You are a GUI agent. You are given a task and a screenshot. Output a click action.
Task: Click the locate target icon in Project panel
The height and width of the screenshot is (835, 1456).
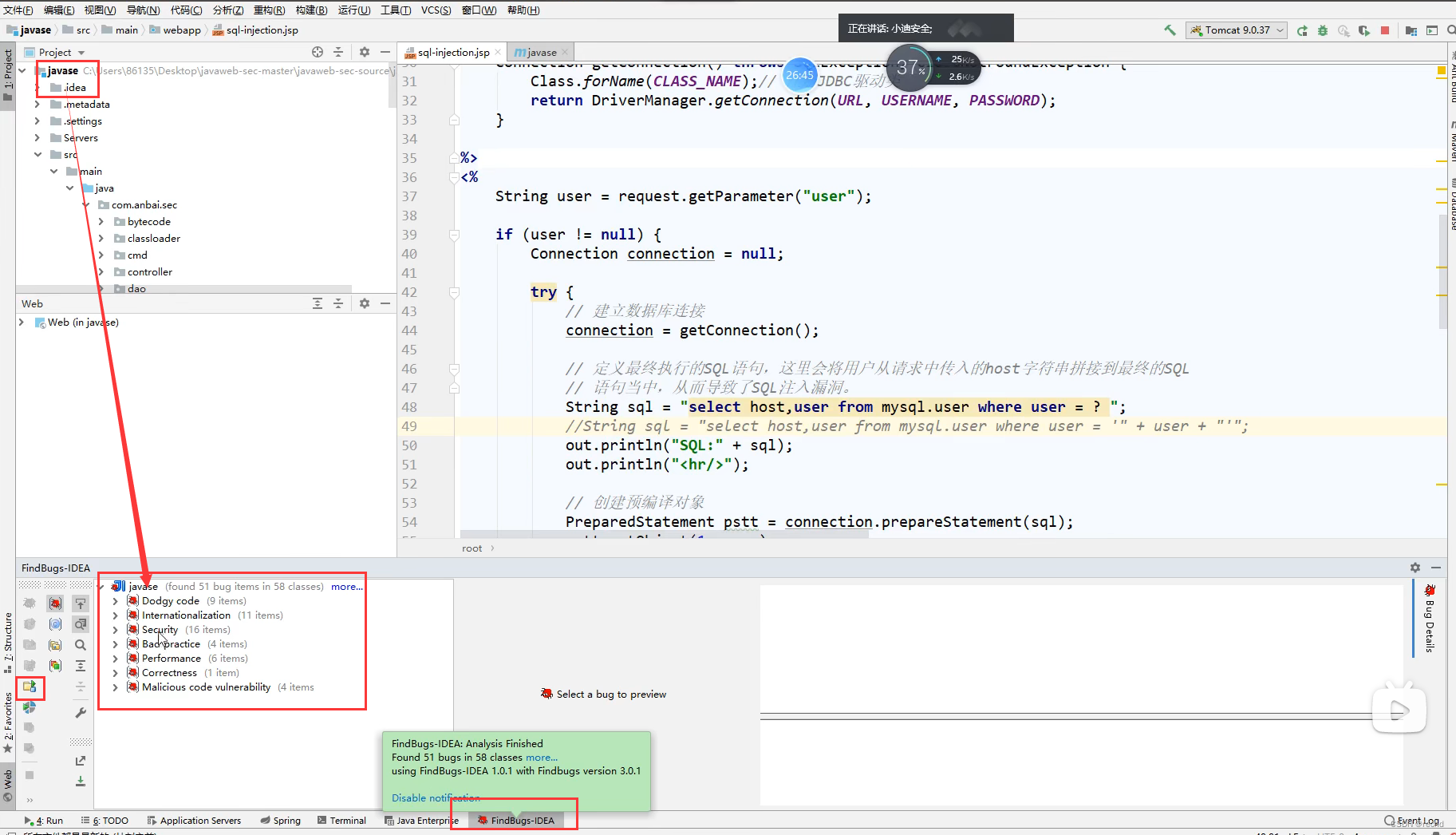tap(318, 52)
